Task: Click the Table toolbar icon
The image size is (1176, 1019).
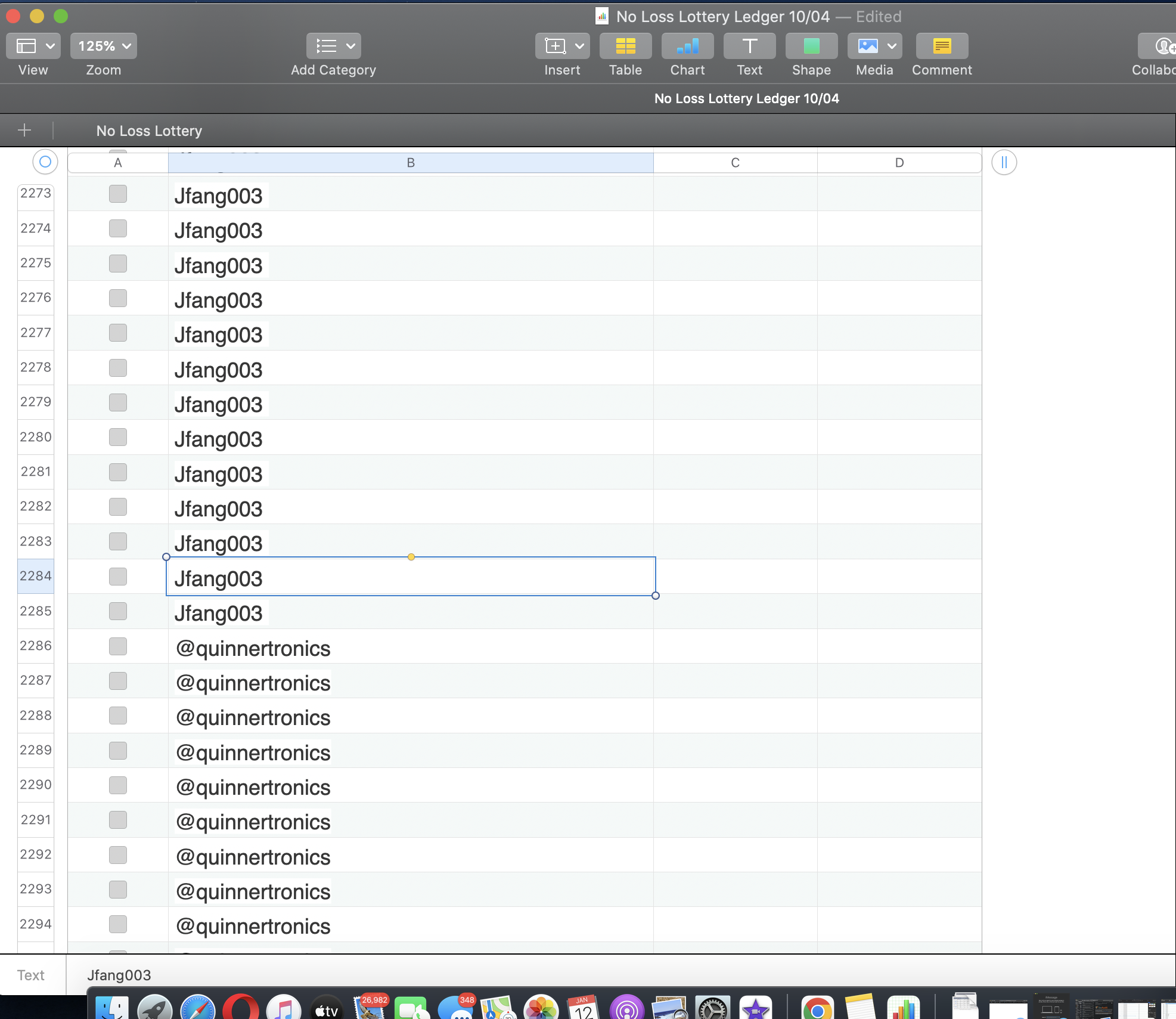Action: click(x=625, y=46)
